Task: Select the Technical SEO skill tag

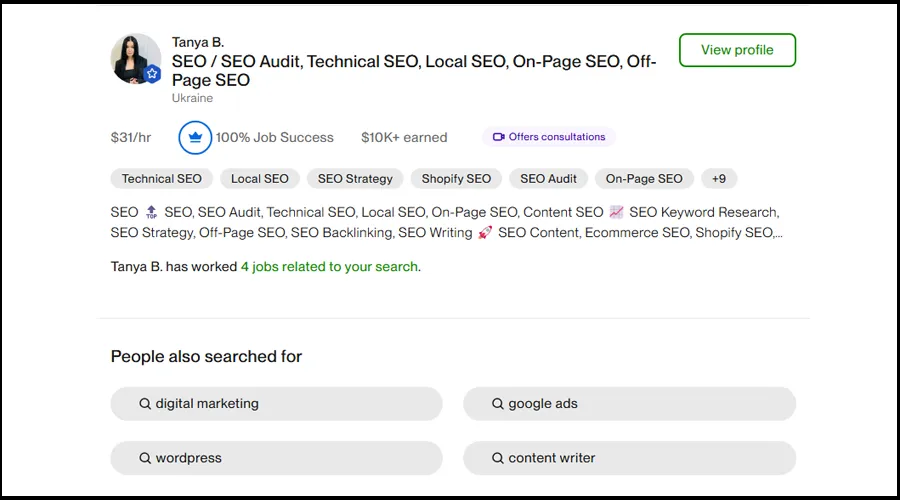Action: [x=161, y=179]
